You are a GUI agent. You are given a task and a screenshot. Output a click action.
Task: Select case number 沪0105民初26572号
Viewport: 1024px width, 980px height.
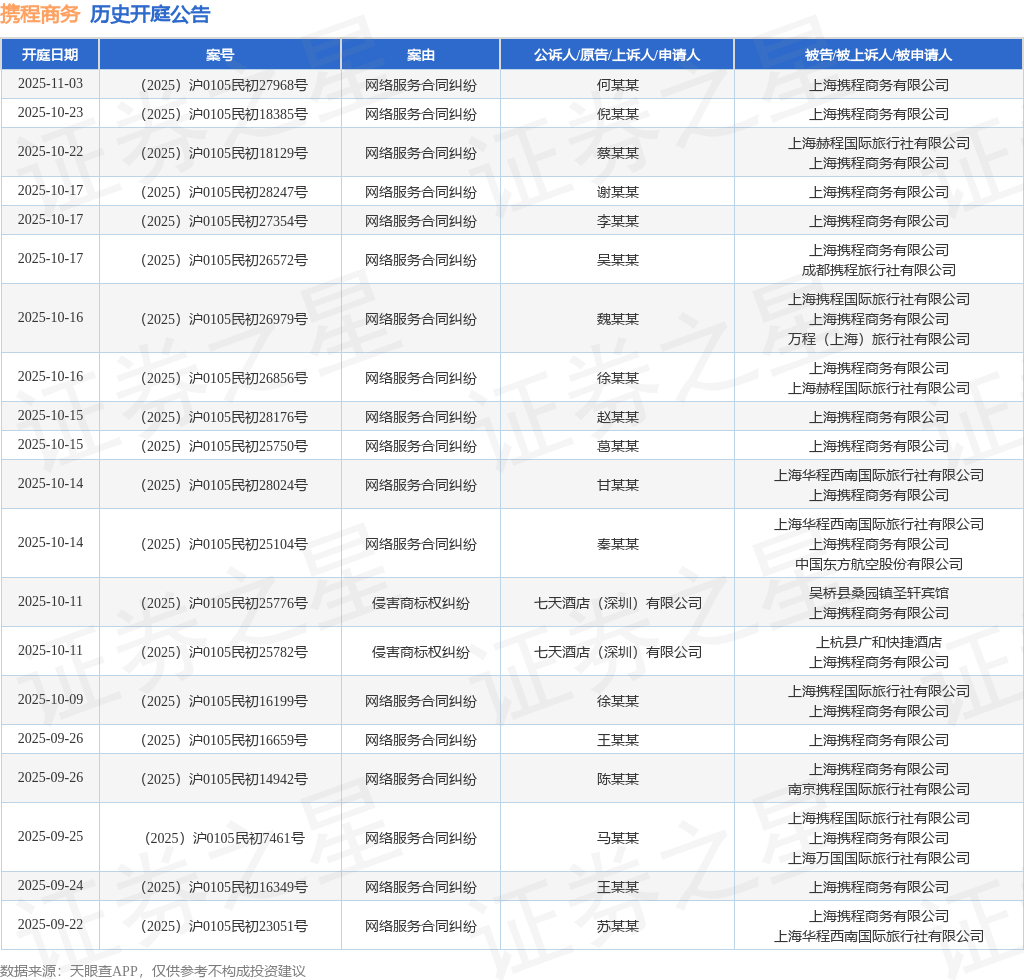click(x=224, y=260)
